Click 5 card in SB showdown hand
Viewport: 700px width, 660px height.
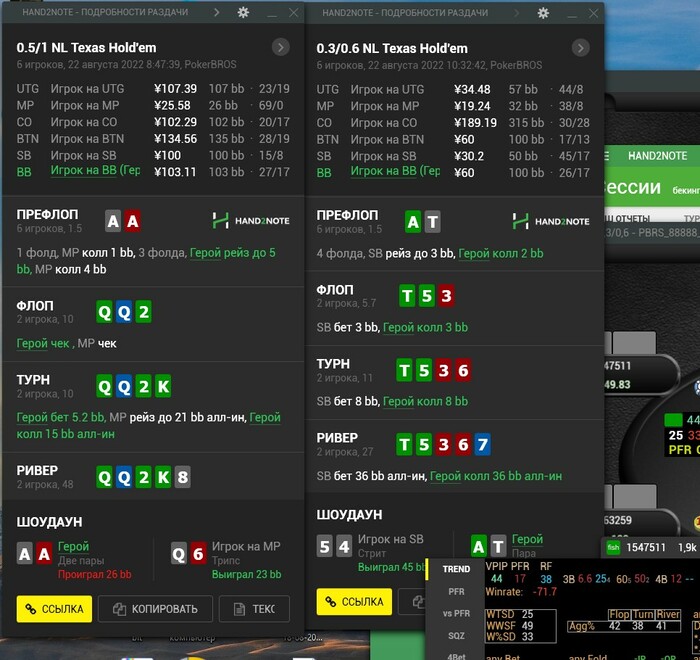tap(325, 546)
